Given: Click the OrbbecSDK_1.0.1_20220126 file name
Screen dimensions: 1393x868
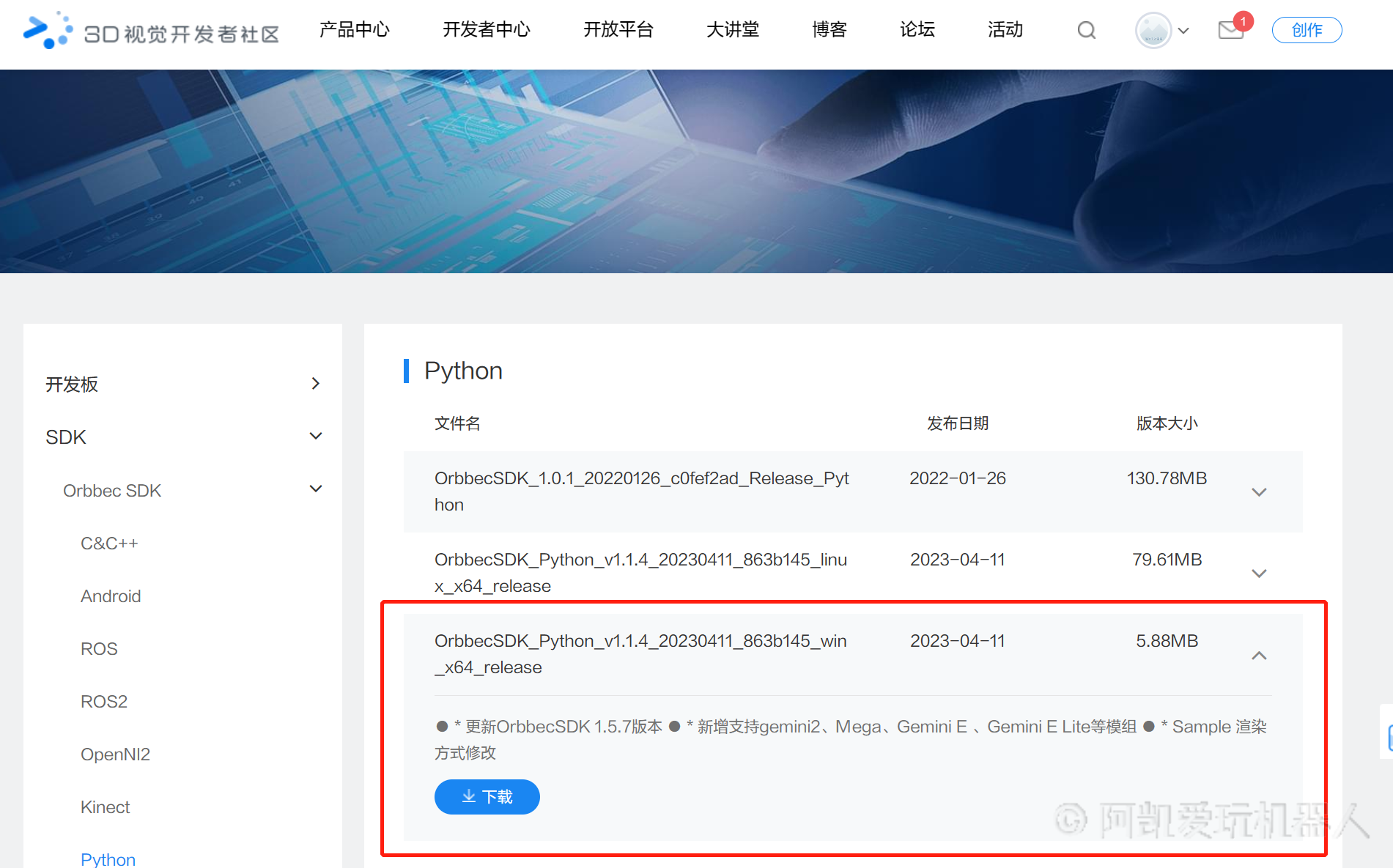Looking at the screenshot, I should click(x=641, y=492).
